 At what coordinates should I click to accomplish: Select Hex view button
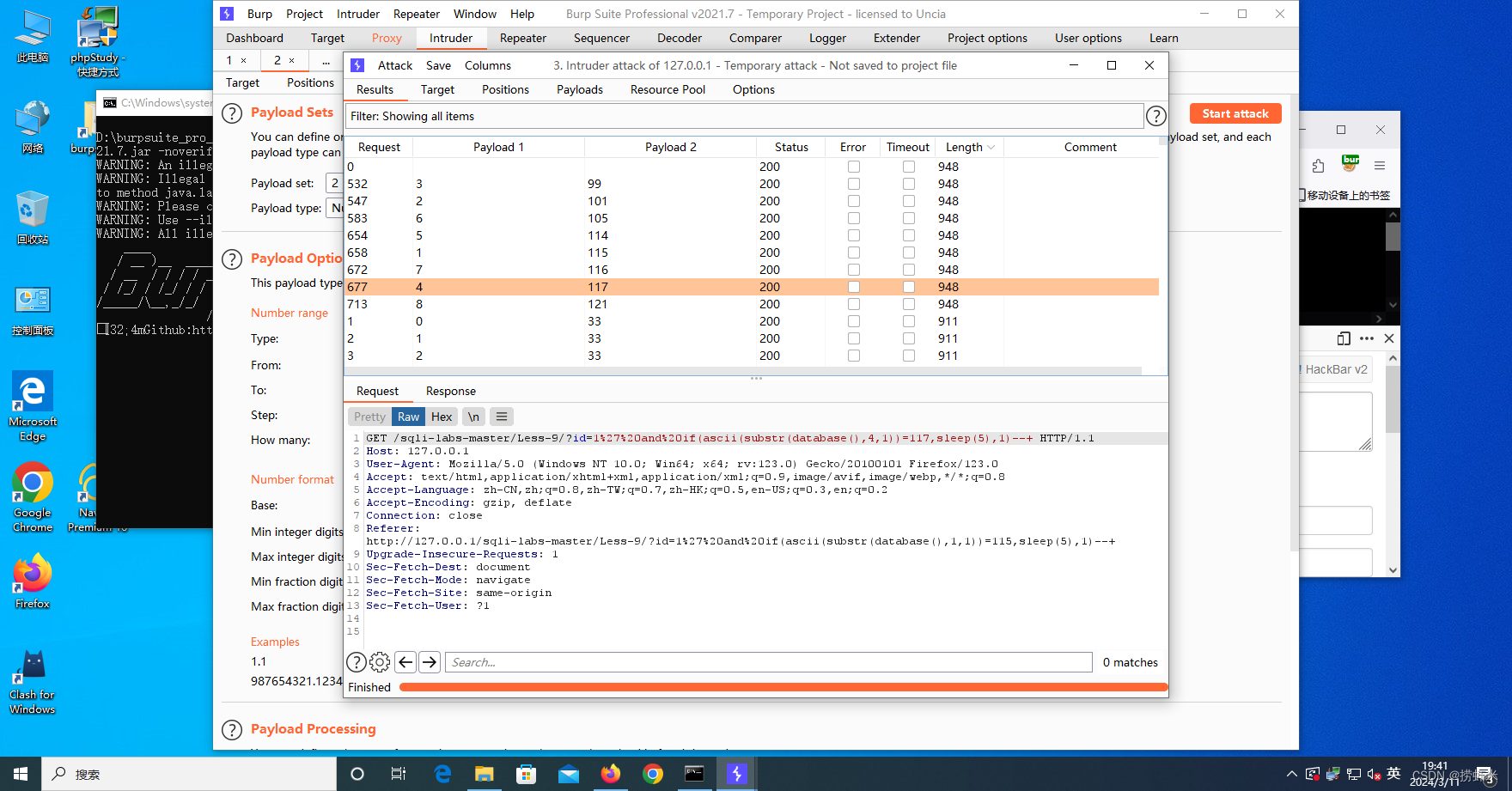tap(442, 417)
